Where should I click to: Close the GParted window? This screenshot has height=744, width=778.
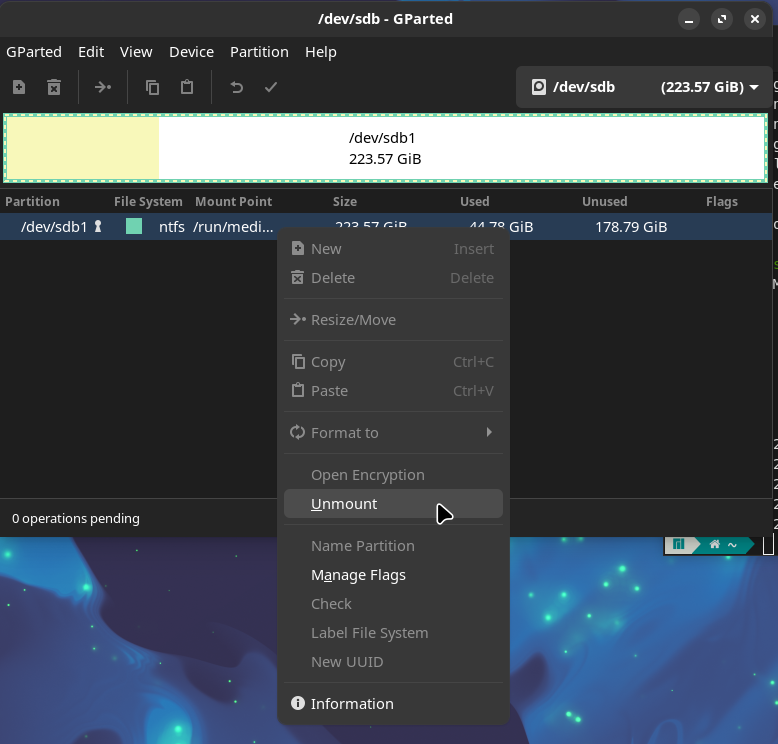point(755,19)
